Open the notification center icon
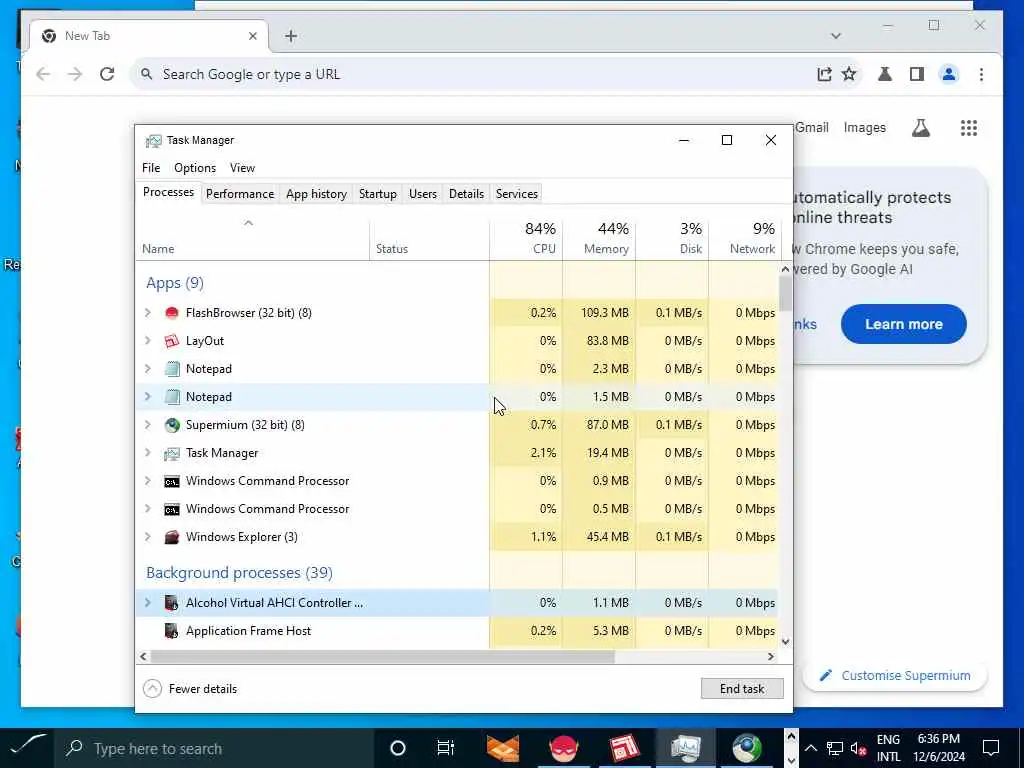Image resolution: width=1024 pixels, height=768 pixels. (x=991, y=748)
